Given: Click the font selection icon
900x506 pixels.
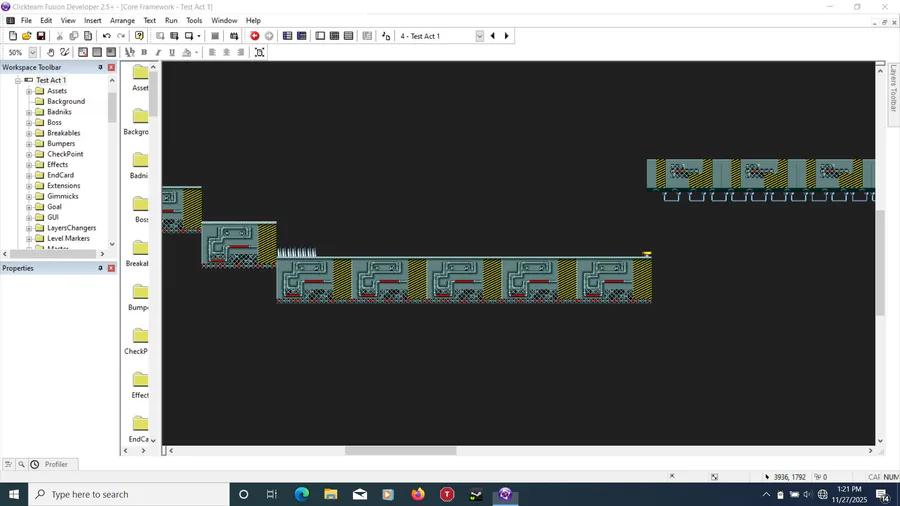Looking at the screenshot, I should point(130,52).
